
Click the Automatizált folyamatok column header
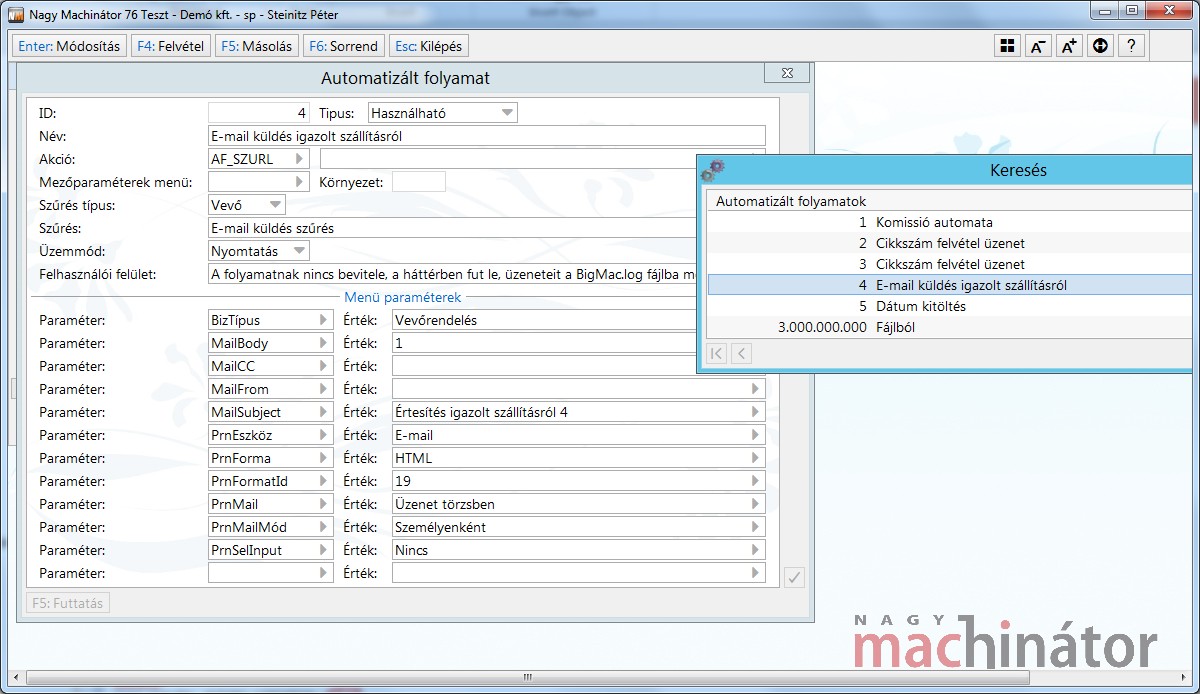coord(950,201)
